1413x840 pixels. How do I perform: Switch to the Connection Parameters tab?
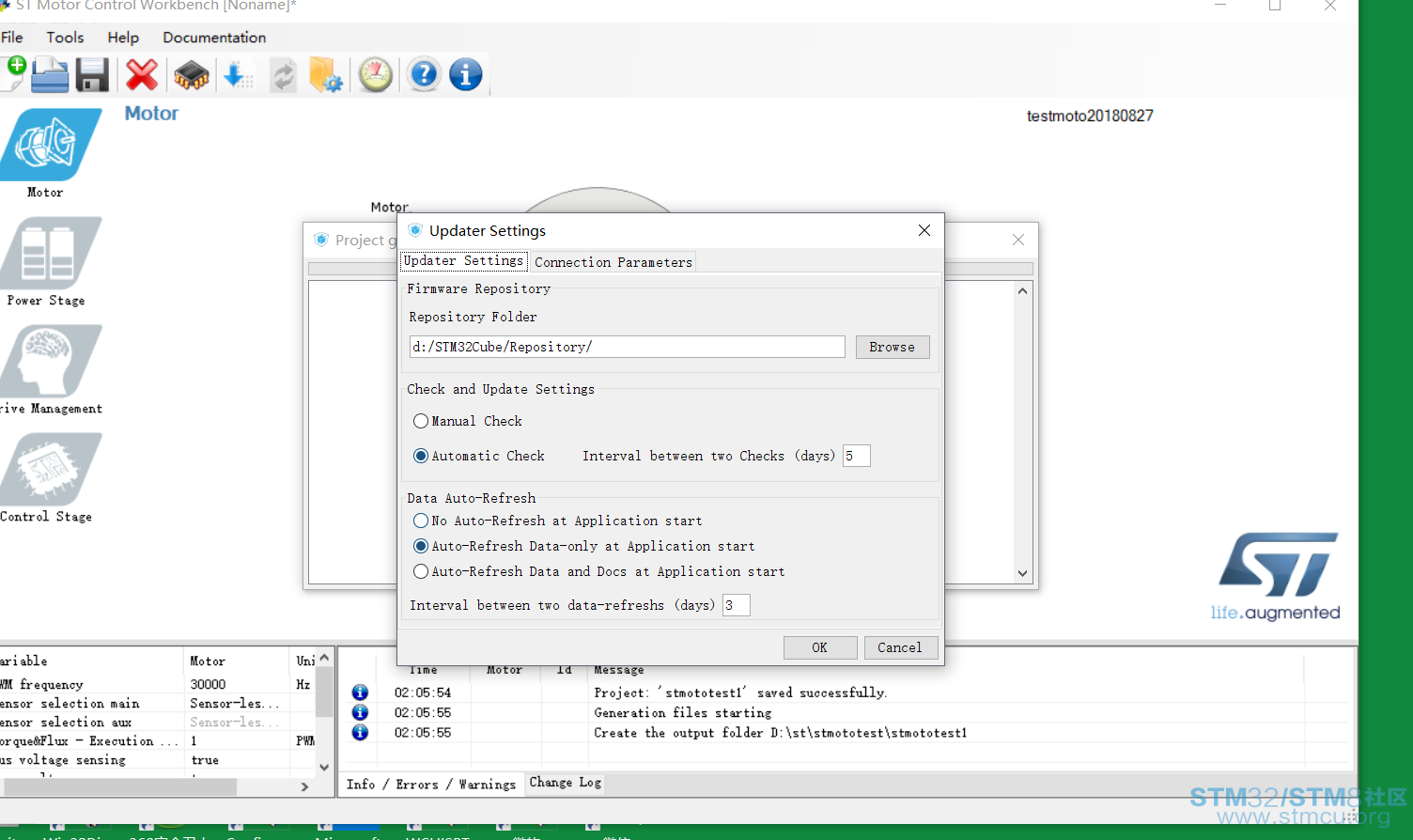tap(613, 262)
